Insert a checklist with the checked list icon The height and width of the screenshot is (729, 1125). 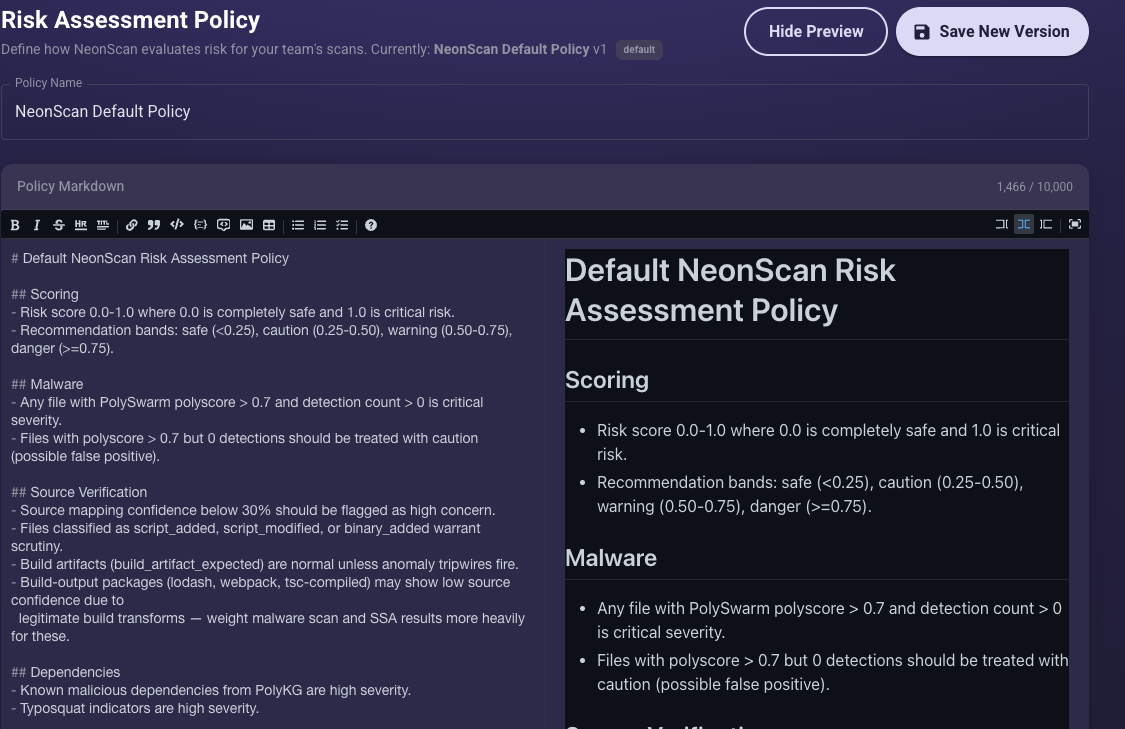pyautogui.click(x=342, y=225)
